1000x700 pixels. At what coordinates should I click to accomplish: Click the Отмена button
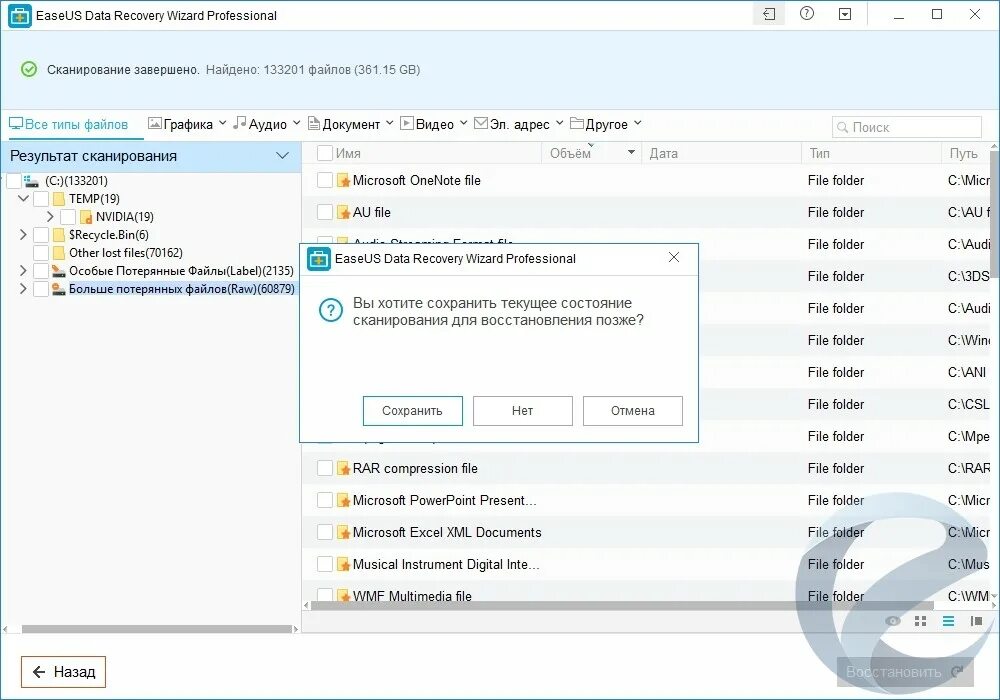point(633,411)
